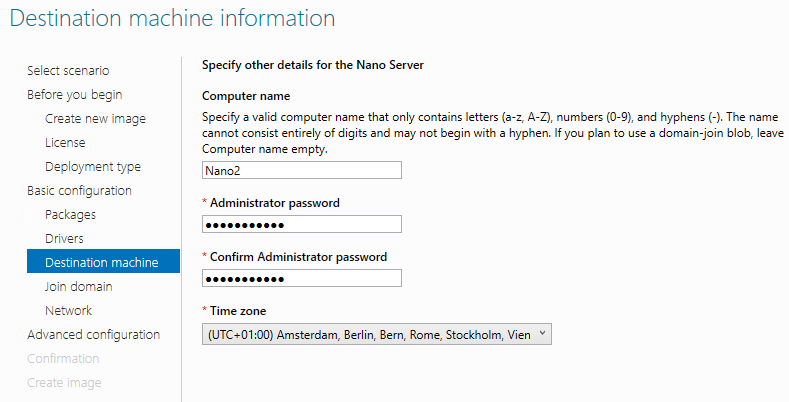Select the Create new image step
789x402 pixels.
point(95,118)
